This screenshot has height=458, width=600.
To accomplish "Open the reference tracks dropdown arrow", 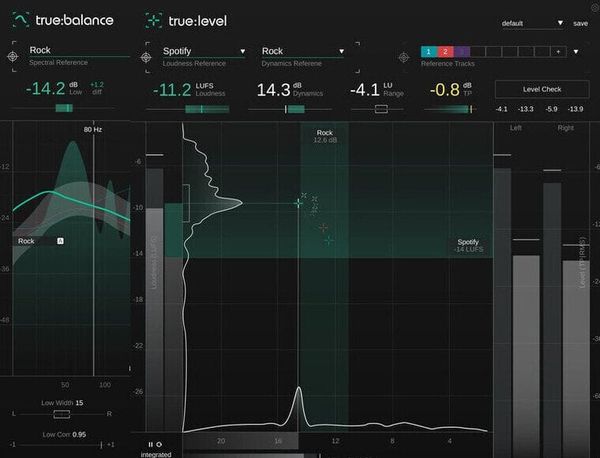I will click(x=576, y=51).
